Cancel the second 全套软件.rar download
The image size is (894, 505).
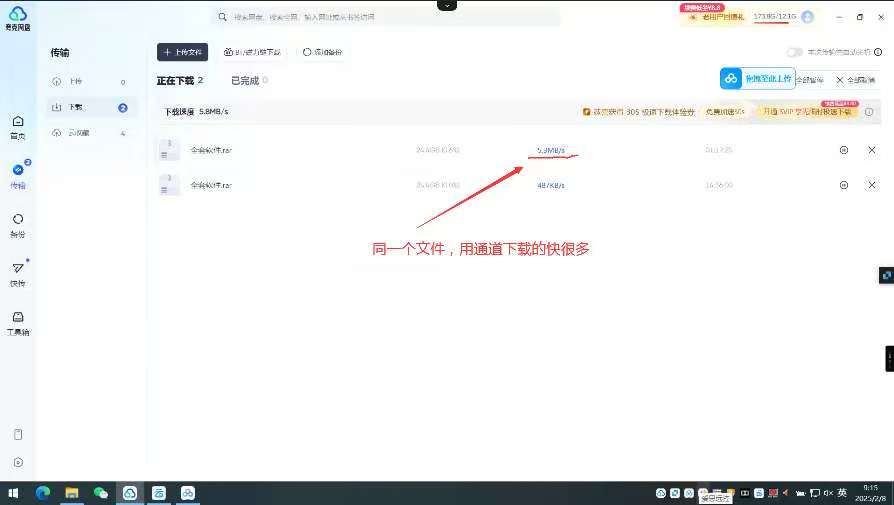pyautogui.click(x=872, y=185)
